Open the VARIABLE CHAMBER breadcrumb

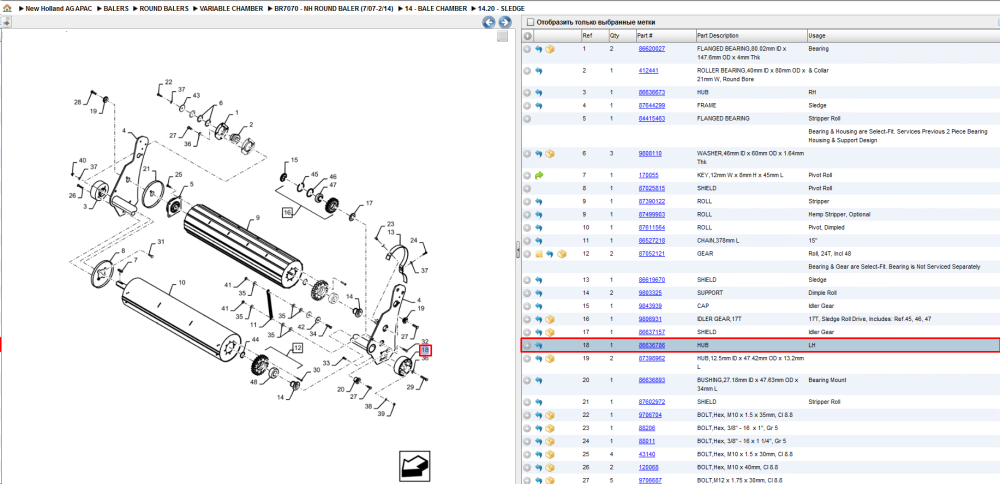click(x=231, y=9)
